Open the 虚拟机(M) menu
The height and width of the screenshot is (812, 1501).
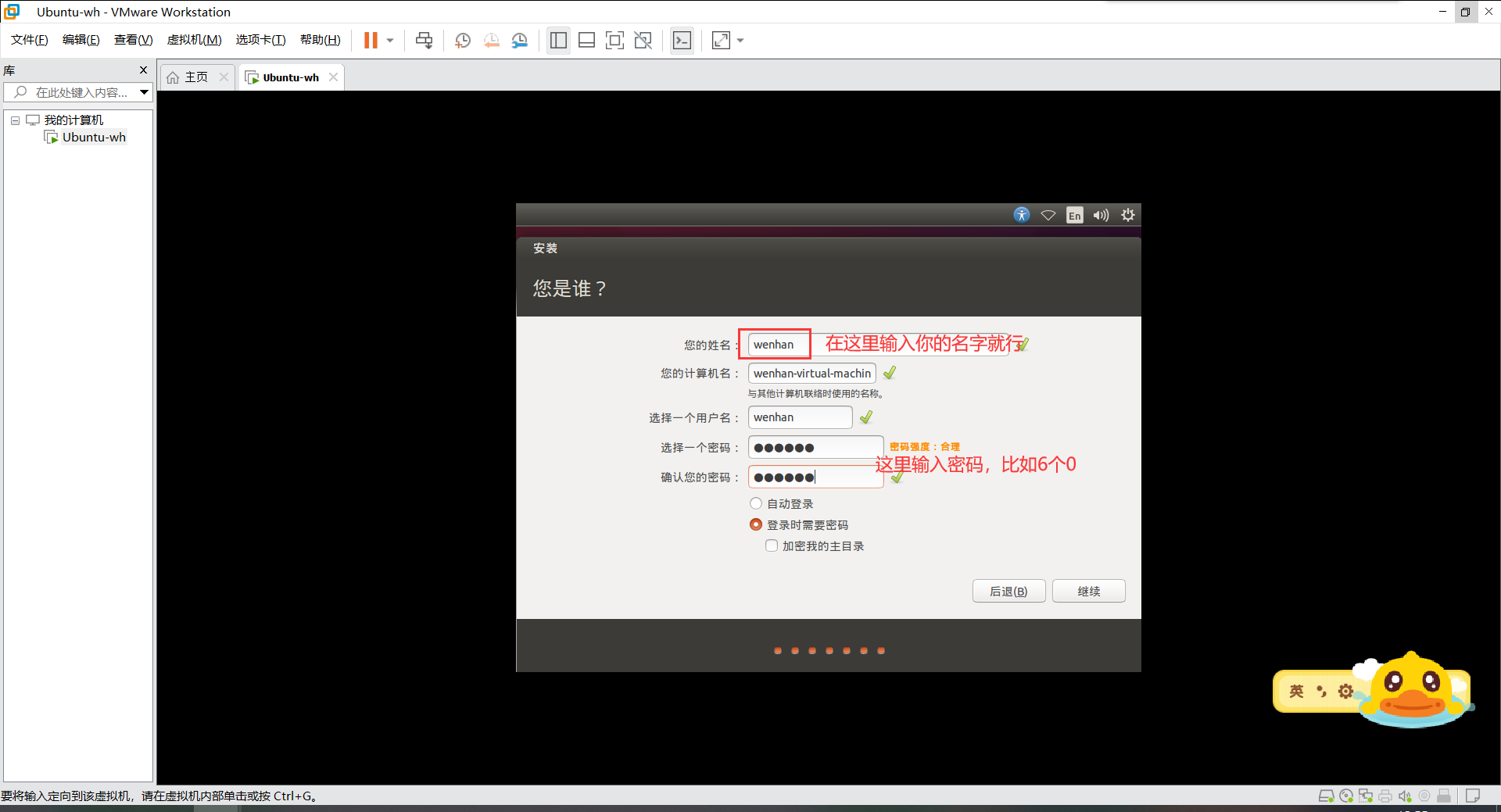click(x=194, y=40)
